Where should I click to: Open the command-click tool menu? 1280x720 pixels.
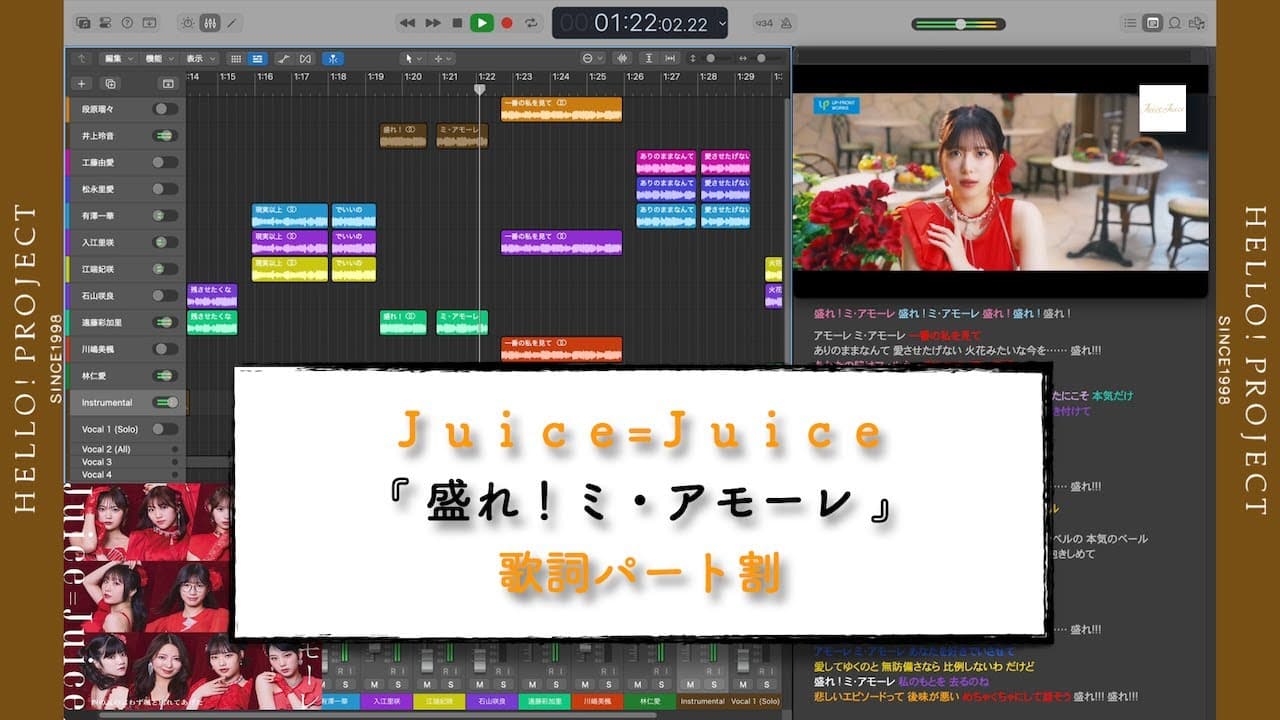point(442,59)
